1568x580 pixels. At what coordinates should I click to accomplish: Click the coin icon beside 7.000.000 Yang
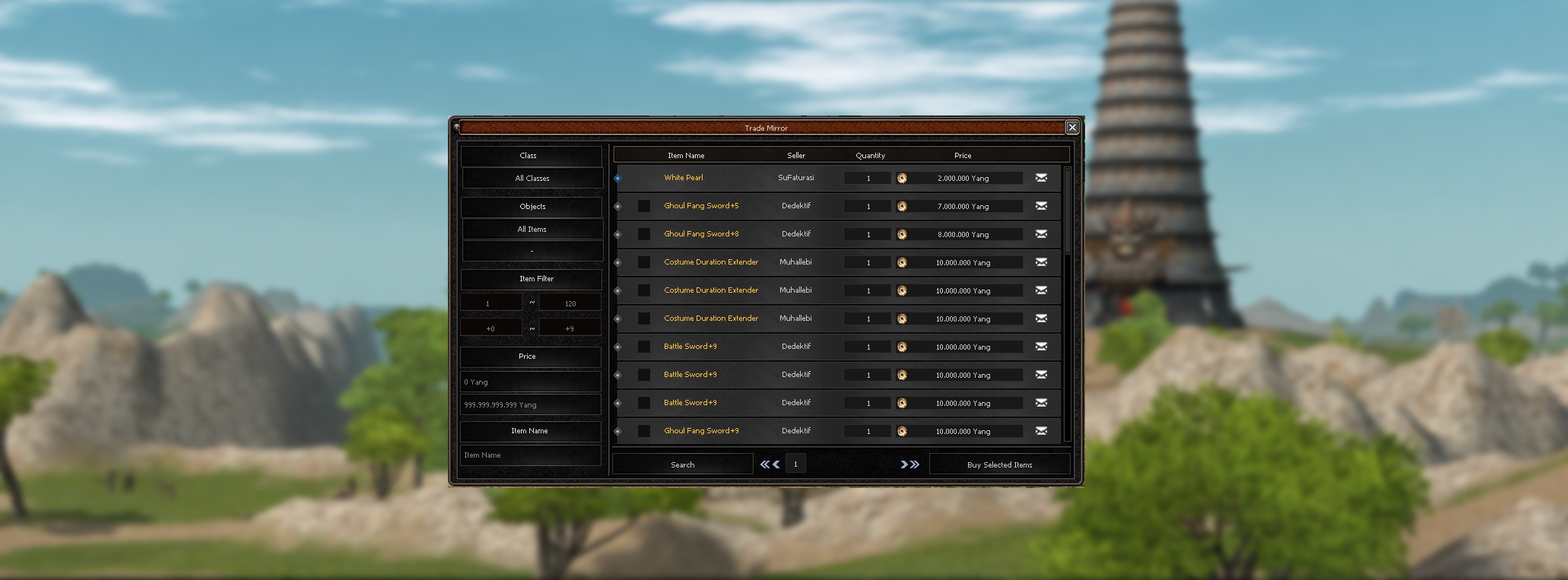click(x=902, y=206)
